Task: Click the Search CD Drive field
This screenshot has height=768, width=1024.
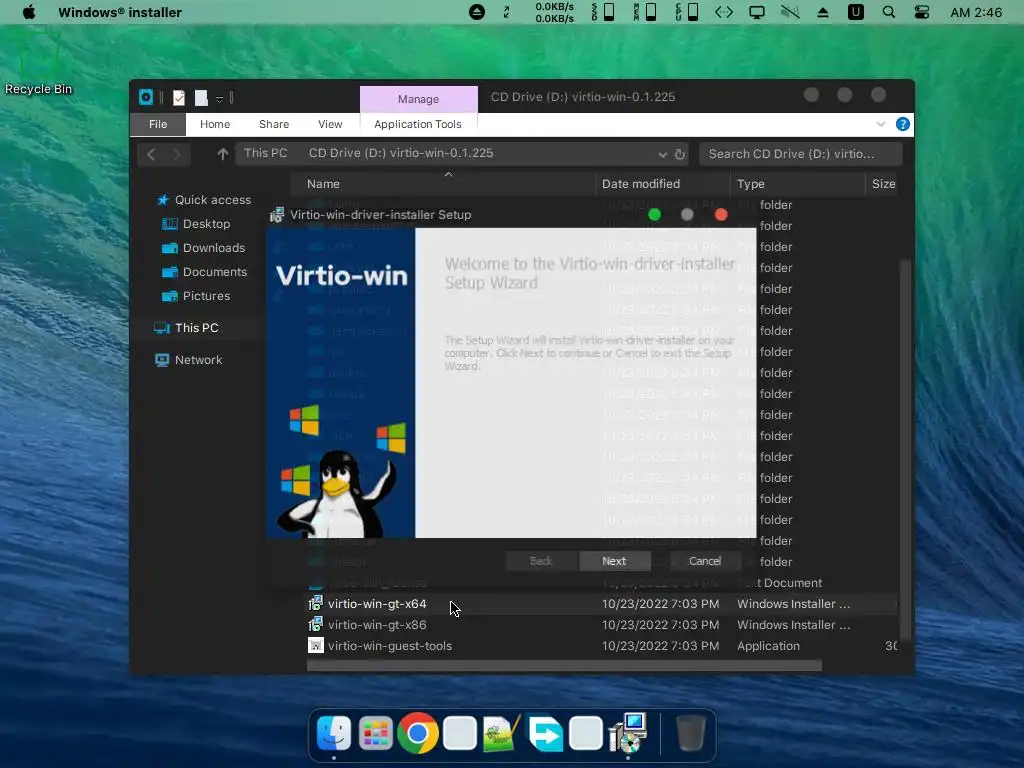Action: click(801, 154)
